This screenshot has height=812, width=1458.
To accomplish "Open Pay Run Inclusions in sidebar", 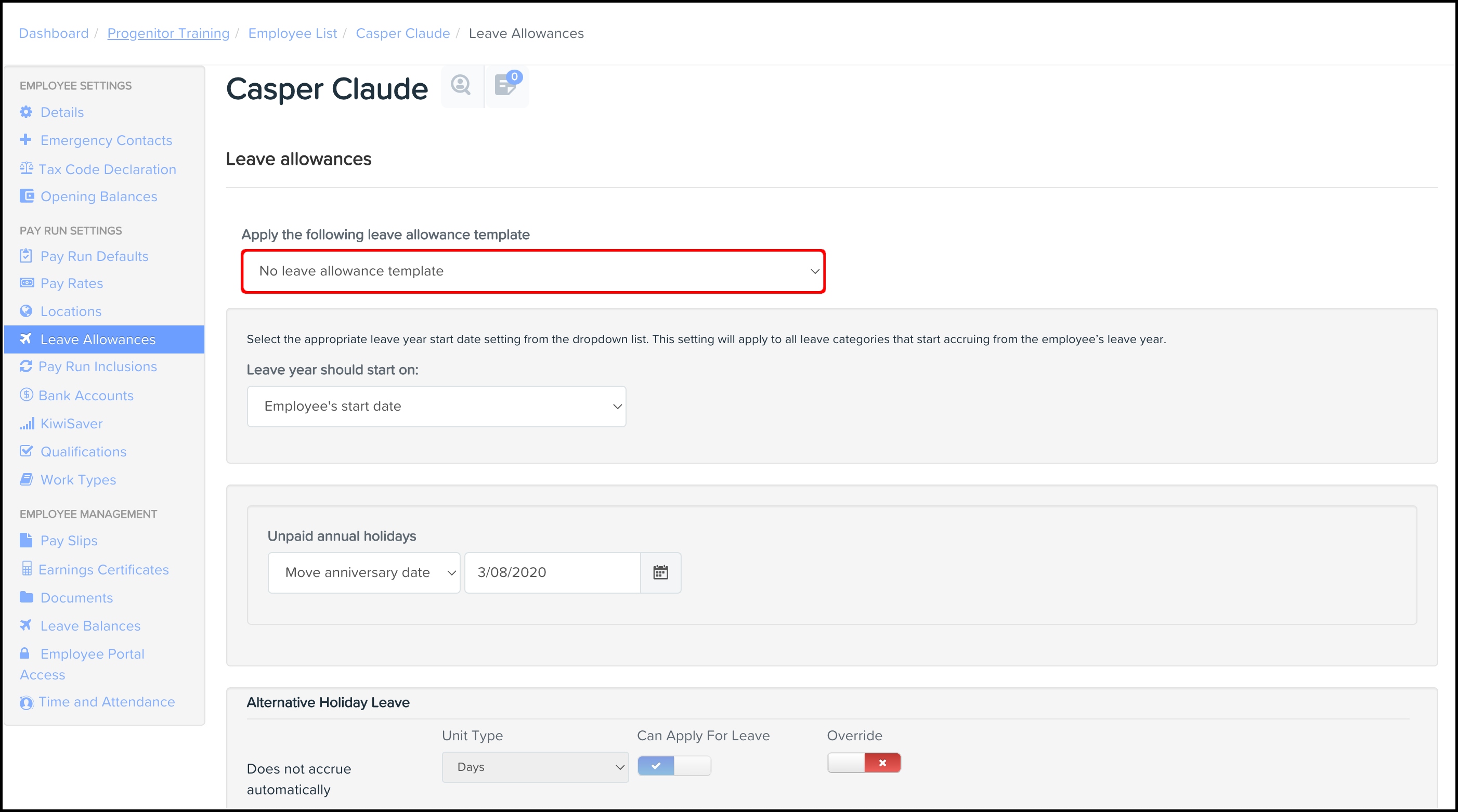I will [x=97, y=366].
